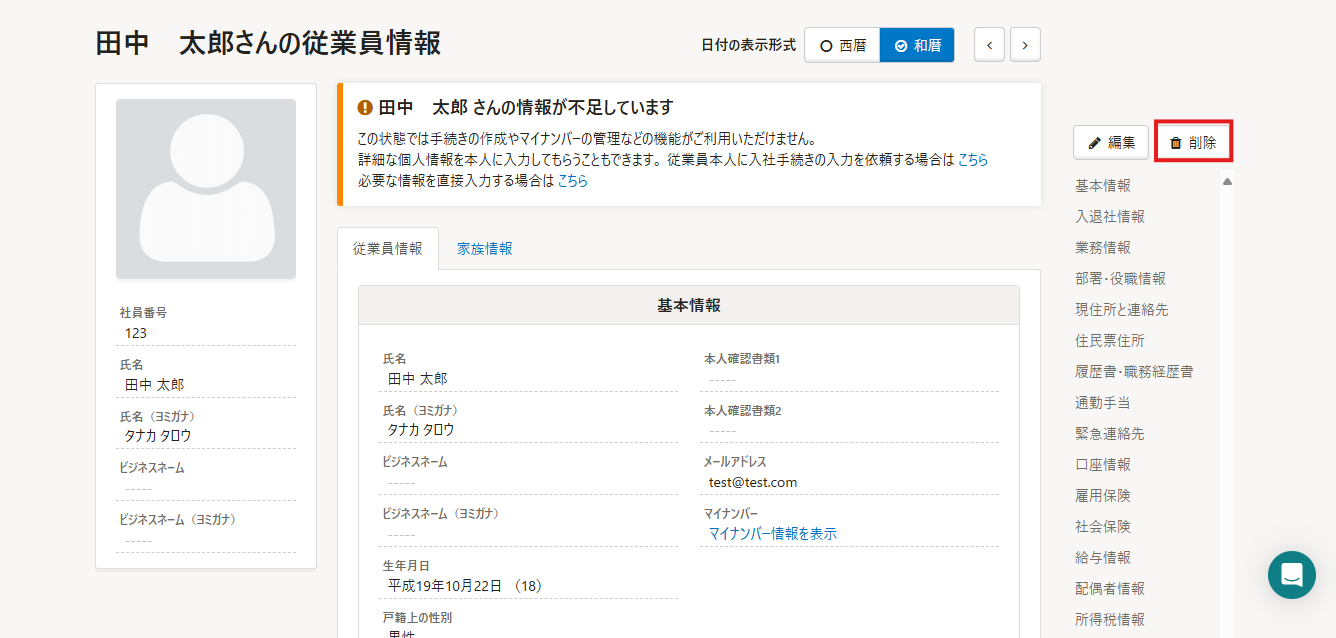Image resolution: width=1336 pixels, height=638 pixels.
Task: Jump to 住民票住所 section
Action: (1110, 341)
